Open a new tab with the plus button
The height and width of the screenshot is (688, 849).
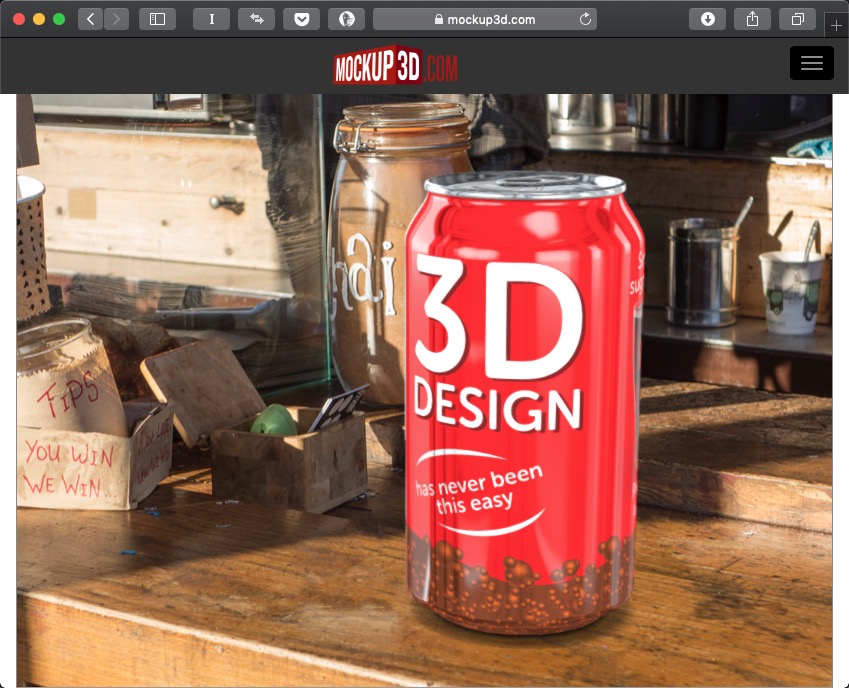coord(837,25)
